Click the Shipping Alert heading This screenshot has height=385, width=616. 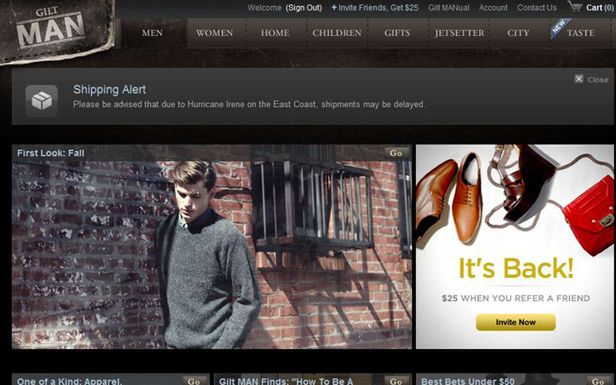point(110,90)
